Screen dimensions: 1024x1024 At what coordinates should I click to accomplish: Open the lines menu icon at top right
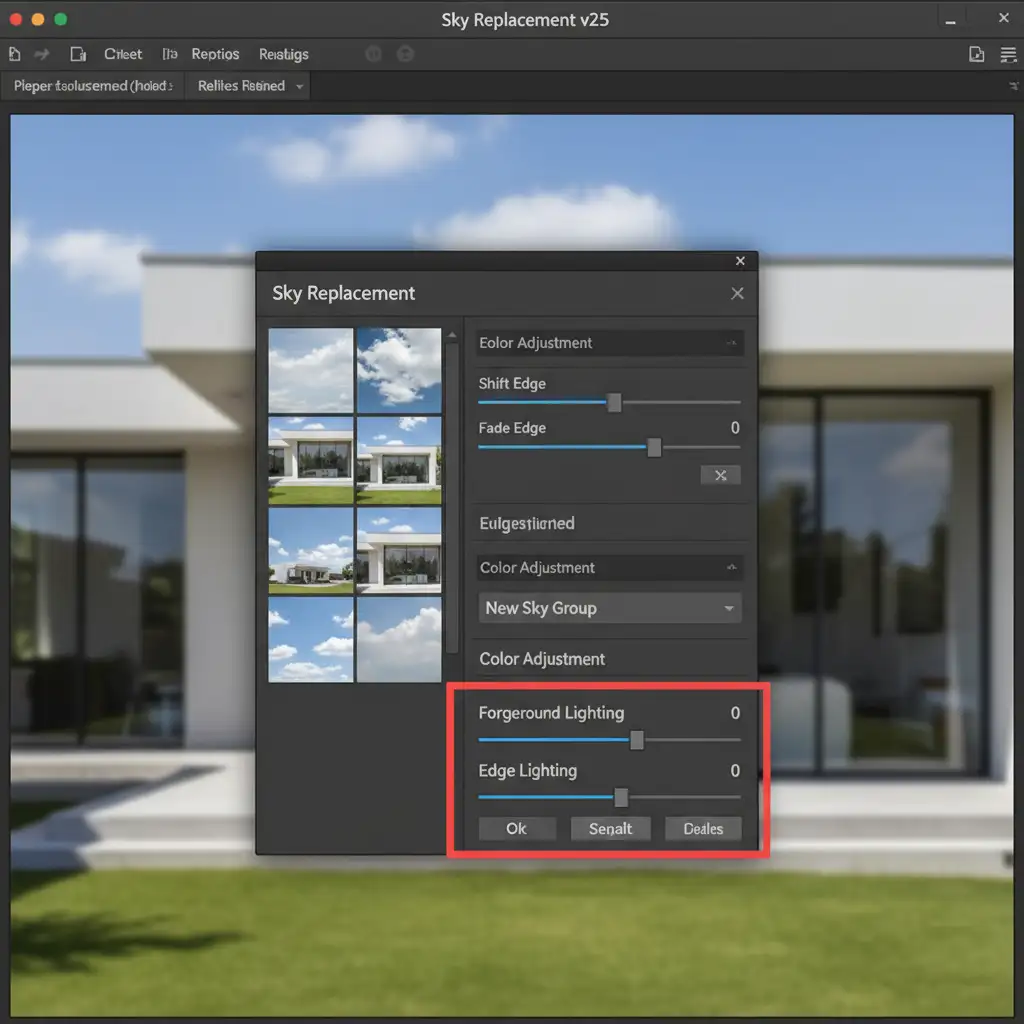click(x=1006, y=54)
